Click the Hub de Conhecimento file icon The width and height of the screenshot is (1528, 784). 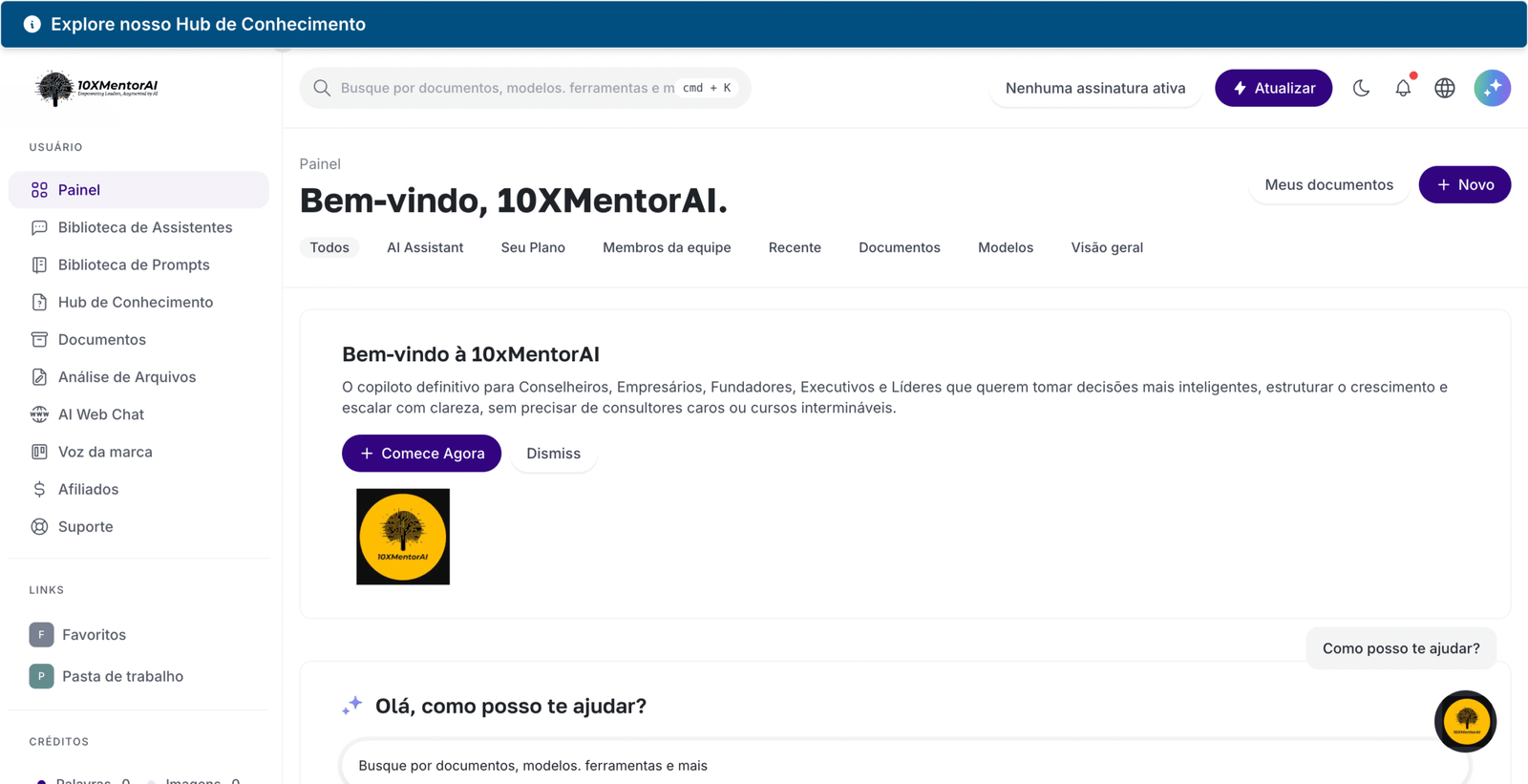click(39, 302)
